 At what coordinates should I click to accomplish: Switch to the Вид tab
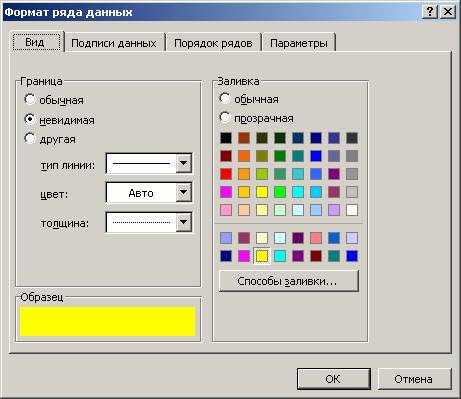pyautogui.click(x=37, y=42)
